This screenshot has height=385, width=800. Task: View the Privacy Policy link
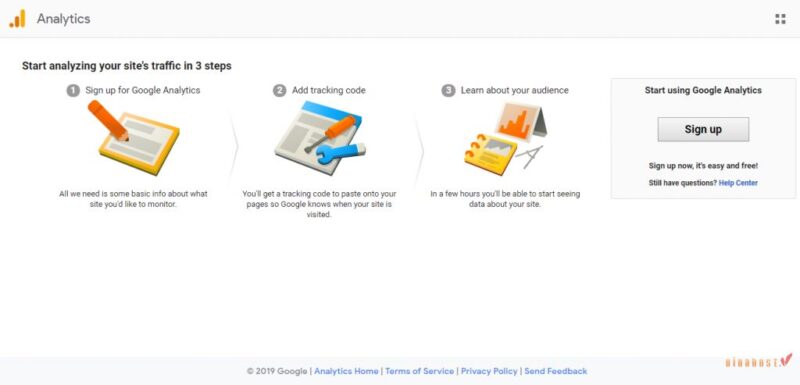489,371
